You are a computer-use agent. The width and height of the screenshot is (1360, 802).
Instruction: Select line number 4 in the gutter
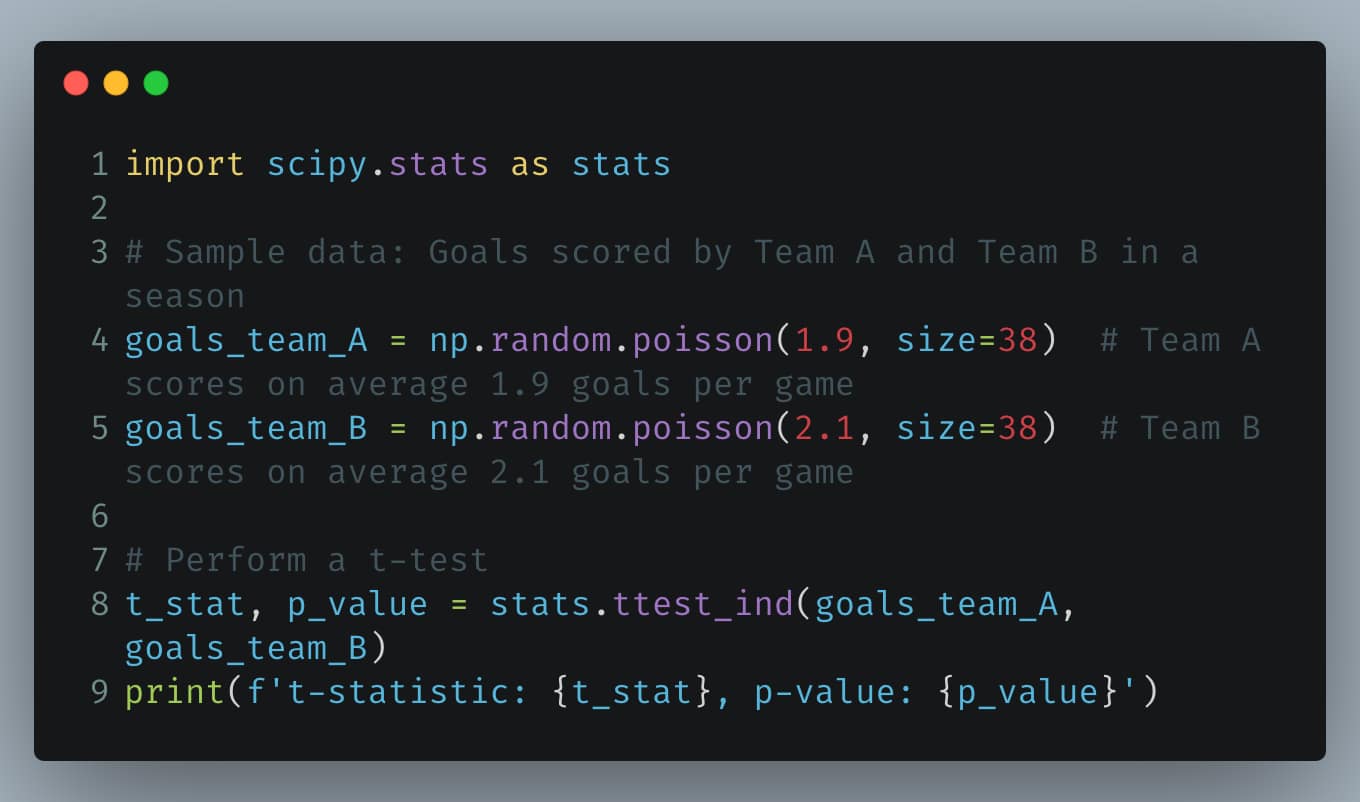tap(99, 340)
